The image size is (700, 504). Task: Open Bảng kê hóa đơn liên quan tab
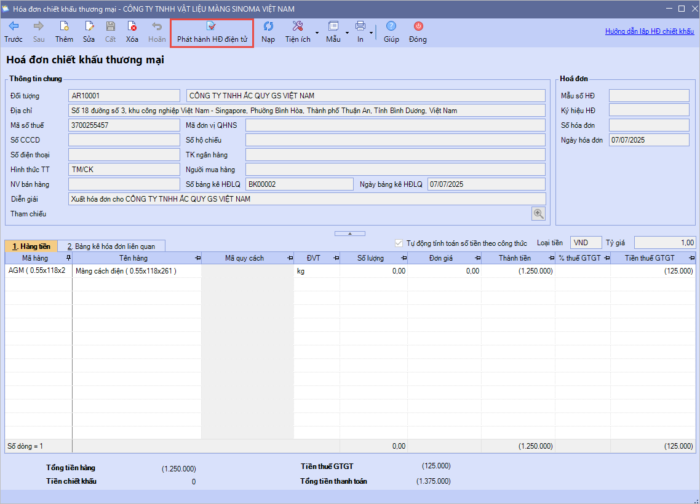pyautogui.click(x=110, y=244)
